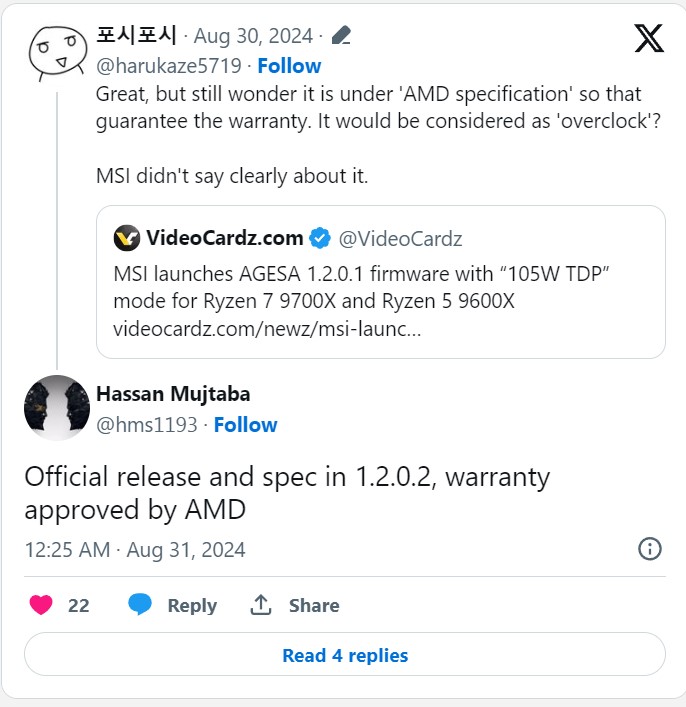This screenshot has height=707, width=686.
Task: Click the @VideoCardz handle
Action: (x=400, y=239)
